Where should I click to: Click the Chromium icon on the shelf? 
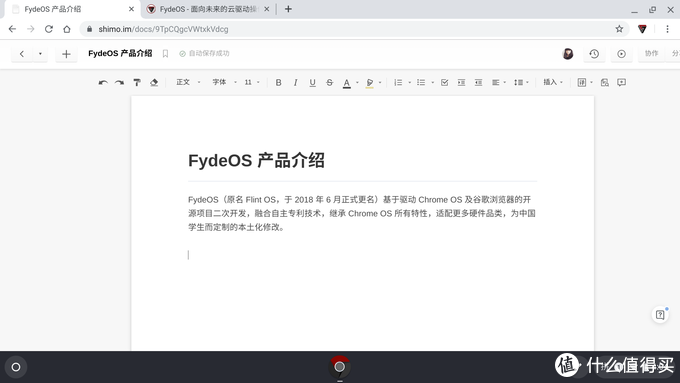click(x=340, y=367)
